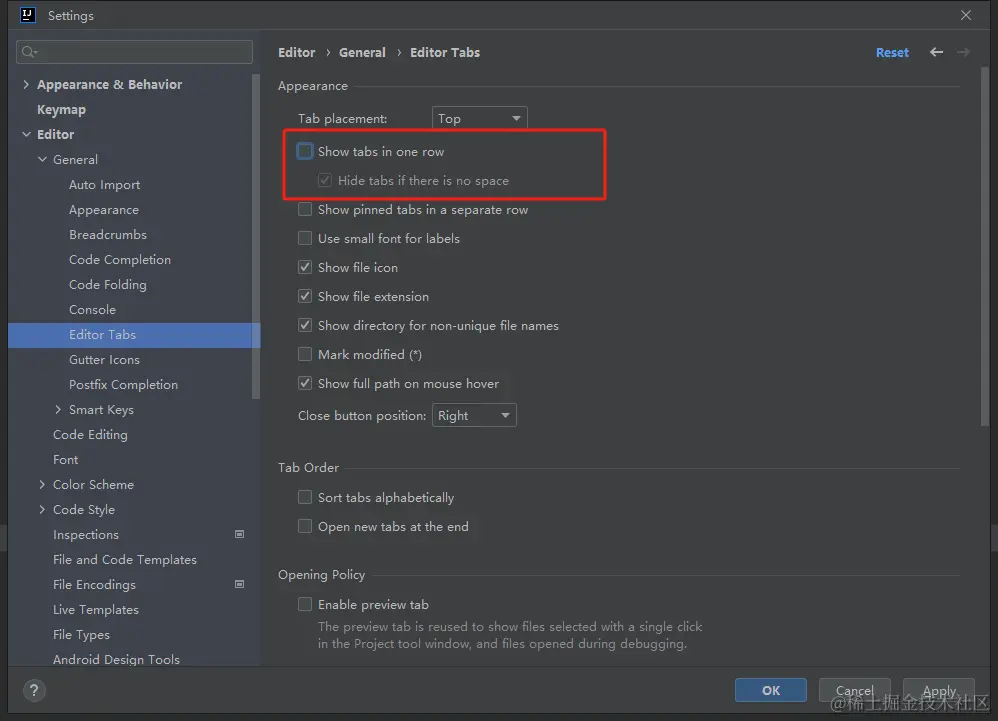Select Font in the settings tree
Image resolution: width=998 pixels, height=721 pixels.
click(66, 459)
